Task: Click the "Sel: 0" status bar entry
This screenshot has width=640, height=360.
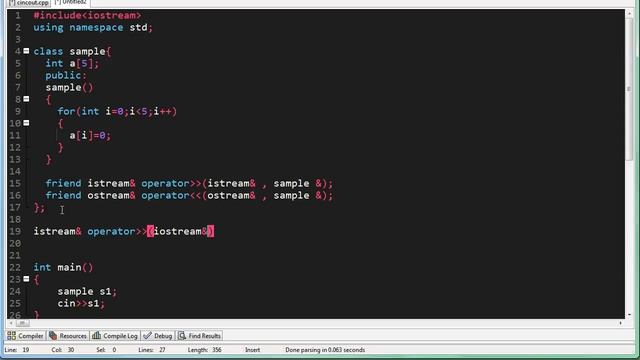Action: point(106,350)
